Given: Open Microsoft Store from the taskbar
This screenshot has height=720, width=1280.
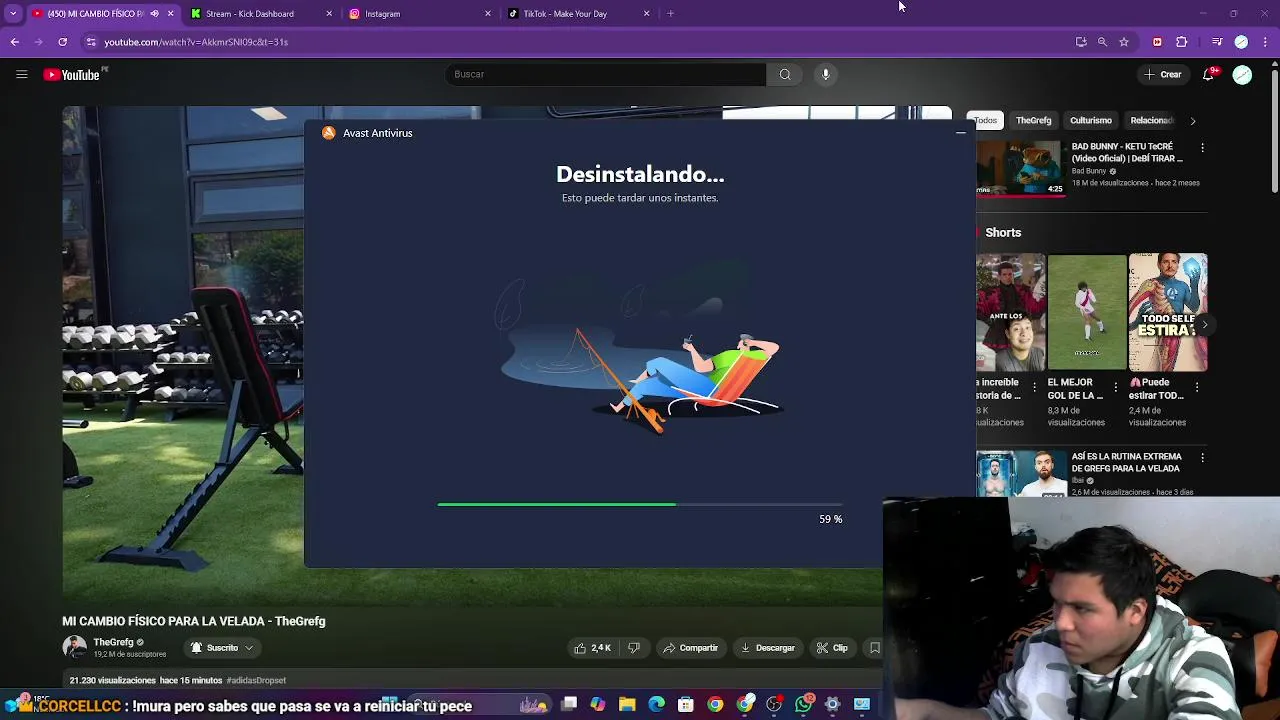Looking at the screenshot, I should [x=686, y=705].
